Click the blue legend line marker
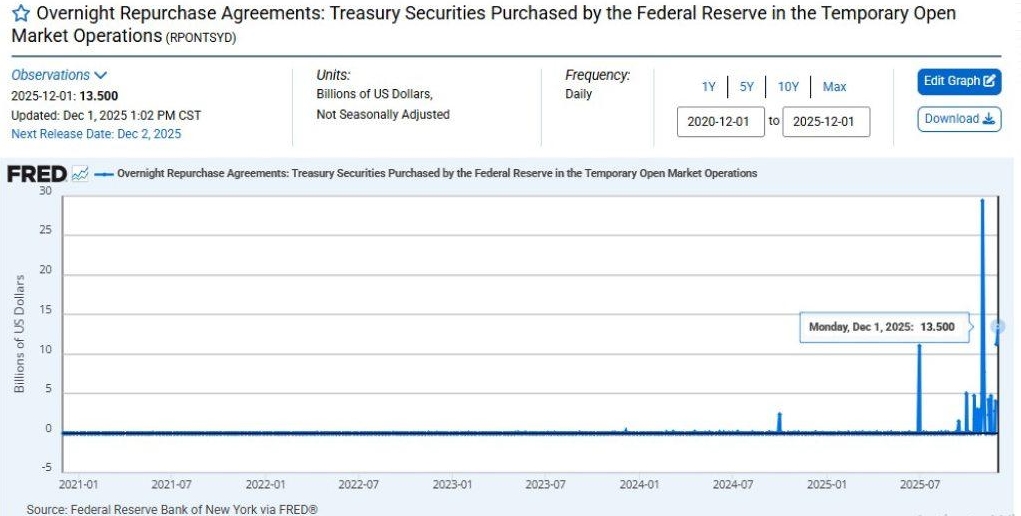This screenshot has height=516, width=1021. point(104,174)
